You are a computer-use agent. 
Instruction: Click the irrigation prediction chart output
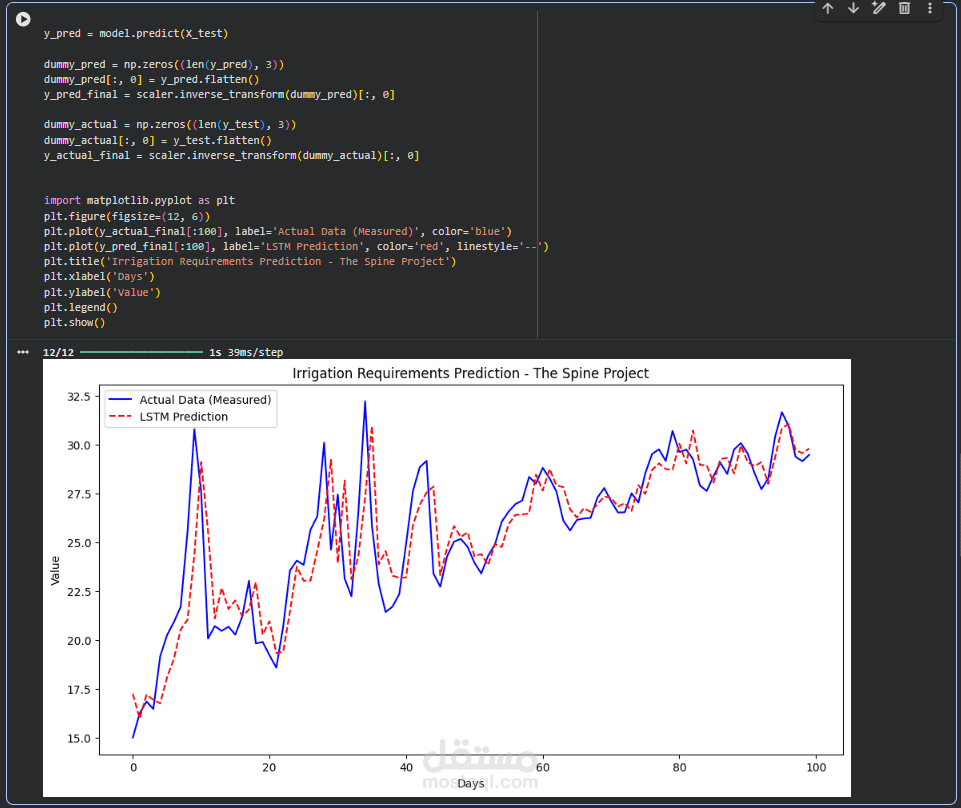[447, 577]
